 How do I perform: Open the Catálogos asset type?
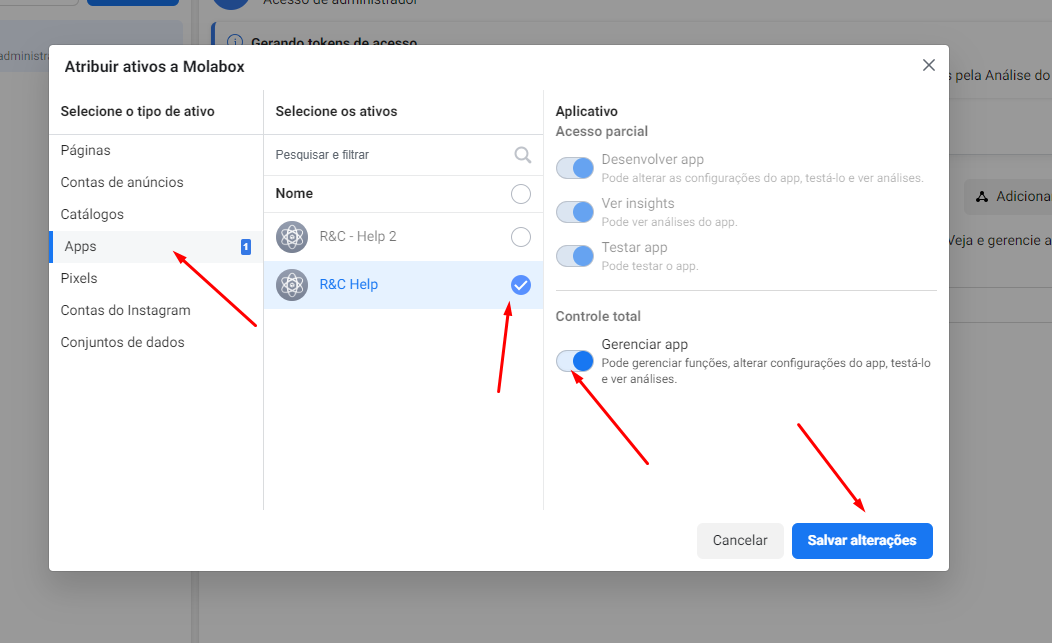point(92,214)
